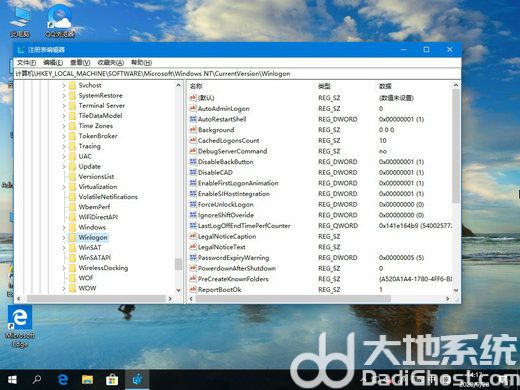Select the PreCreateKnownFolders value name
The height and width of the screenshot is (390, 520).
[233, 279]
